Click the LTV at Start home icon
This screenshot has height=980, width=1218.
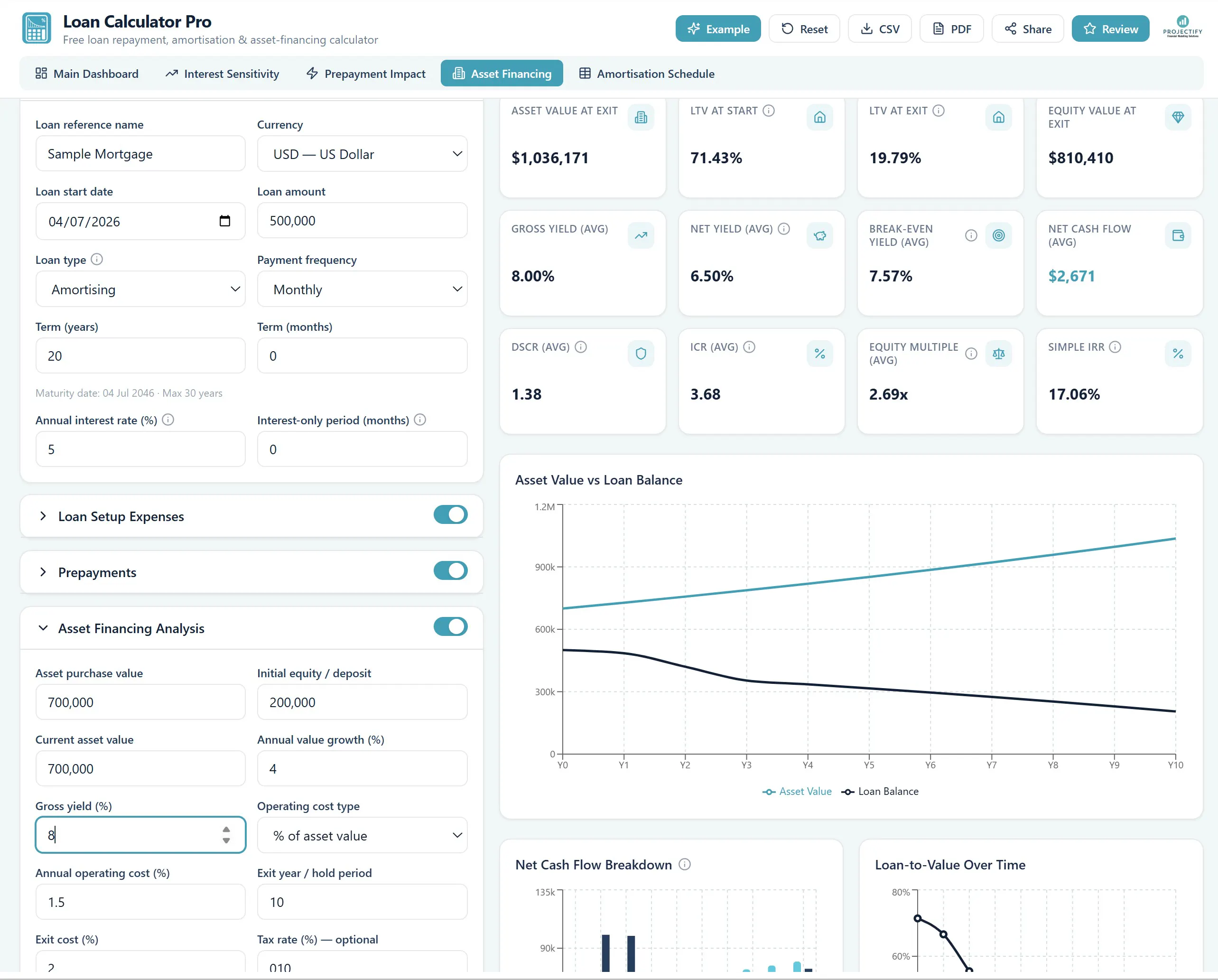[x=820, y=117]
